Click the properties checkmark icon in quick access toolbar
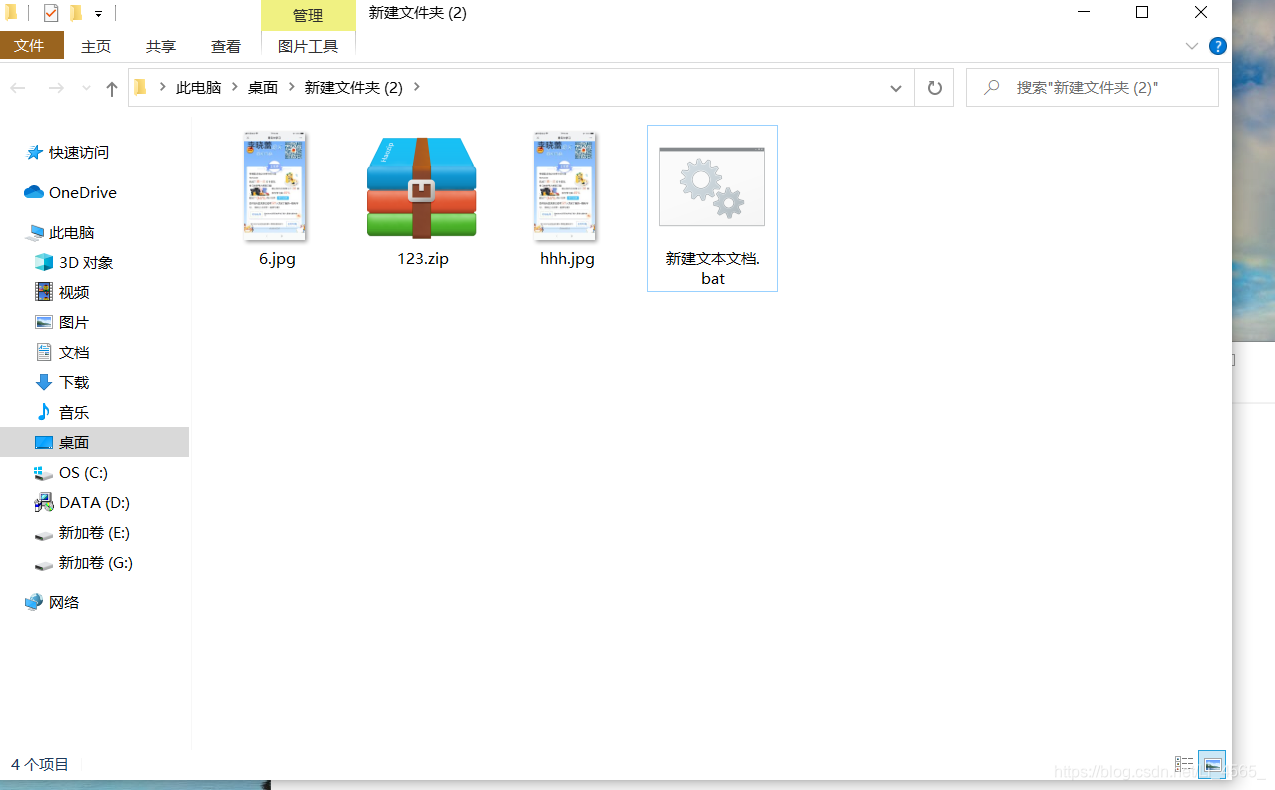 point(51,13)
